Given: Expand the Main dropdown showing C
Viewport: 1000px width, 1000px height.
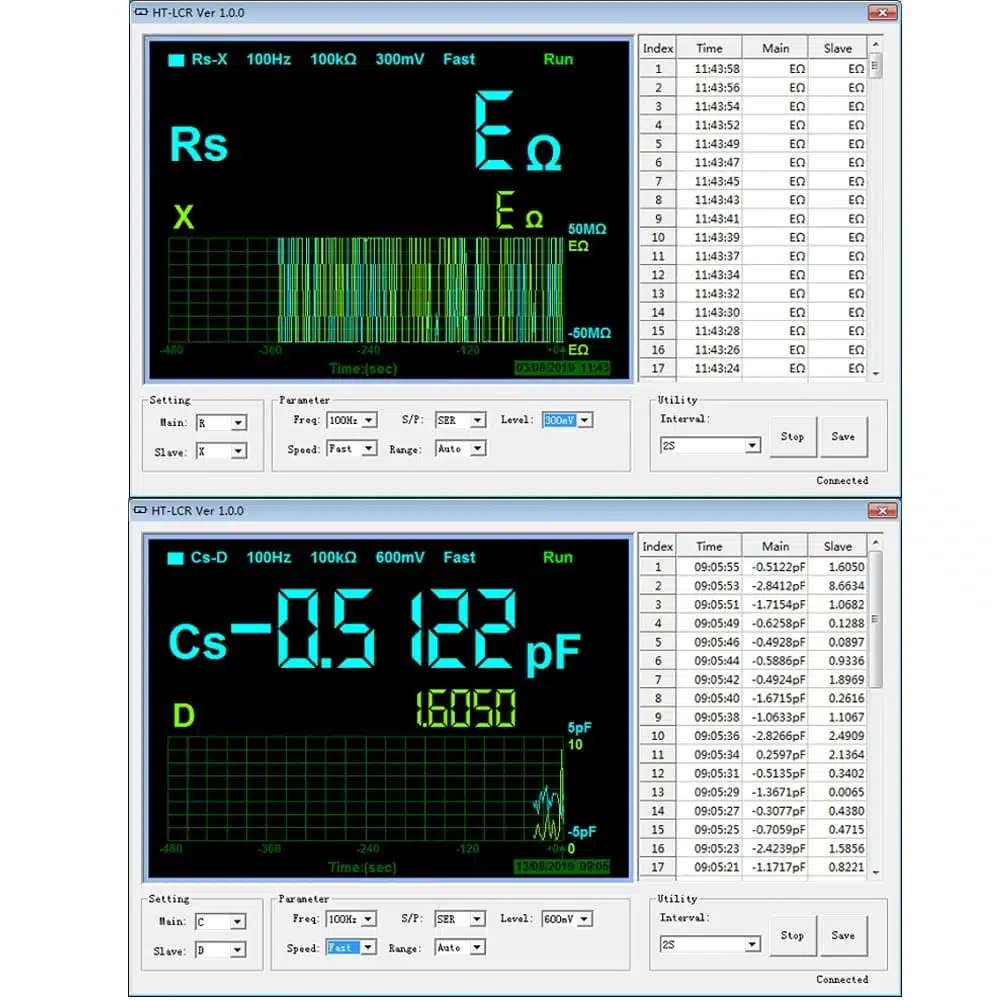Looking at the screenshot, I should (x=238, y=922).
